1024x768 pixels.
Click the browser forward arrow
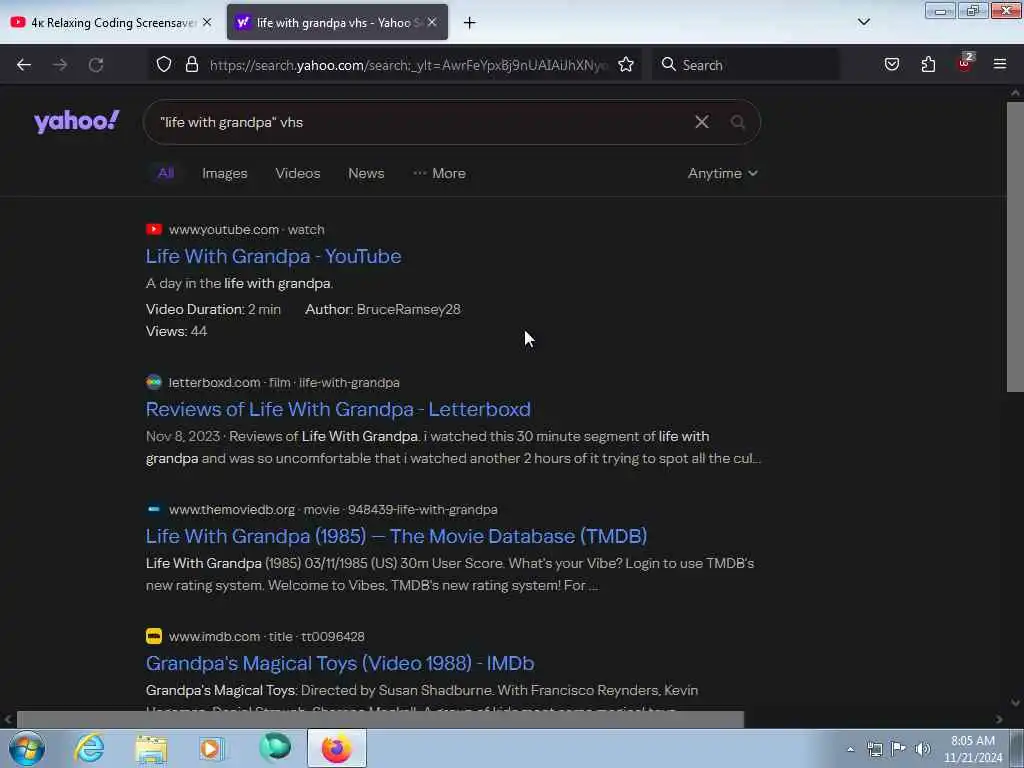point(60,65)
